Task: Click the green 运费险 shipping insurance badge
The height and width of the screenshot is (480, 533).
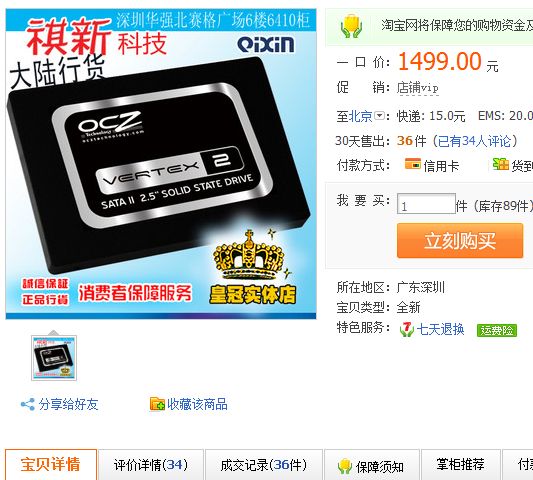Action: tap(497, 330)
